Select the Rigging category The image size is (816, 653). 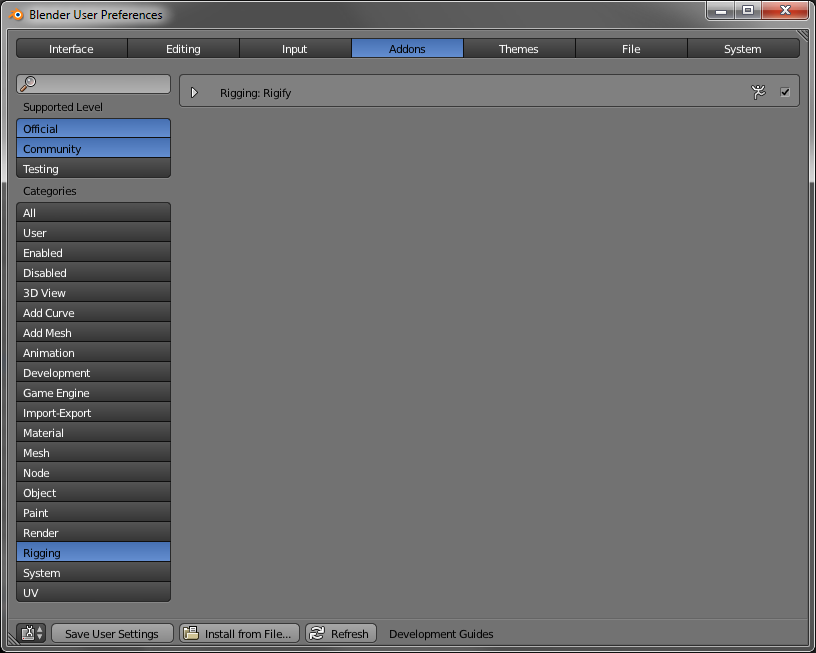click(94, 553)
